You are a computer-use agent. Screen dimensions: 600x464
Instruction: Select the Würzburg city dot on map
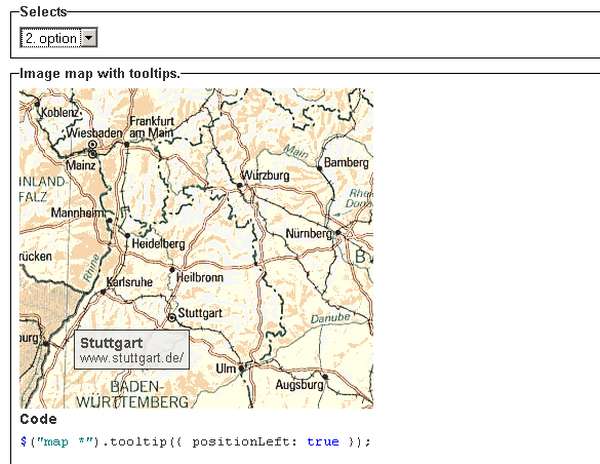click(x=241, y=185)
